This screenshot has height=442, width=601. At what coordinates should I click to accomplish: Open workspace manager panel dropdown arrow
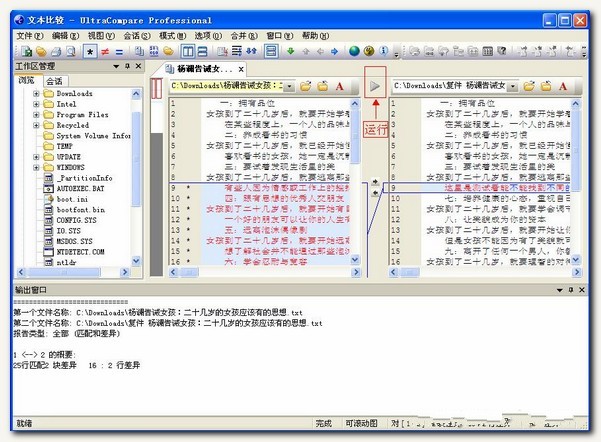click(x=116, y=66)
